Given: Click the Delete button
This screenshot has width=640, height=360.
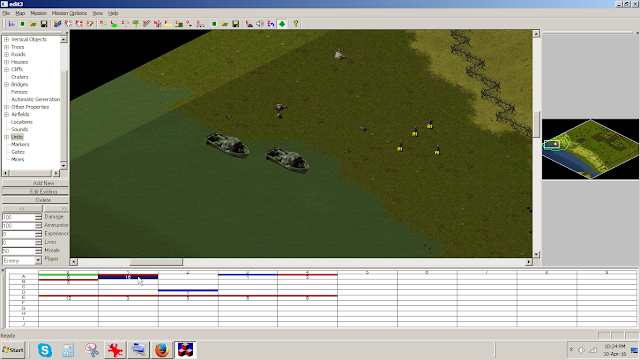Looking at the screenshot, I should (x=35, y=200).
